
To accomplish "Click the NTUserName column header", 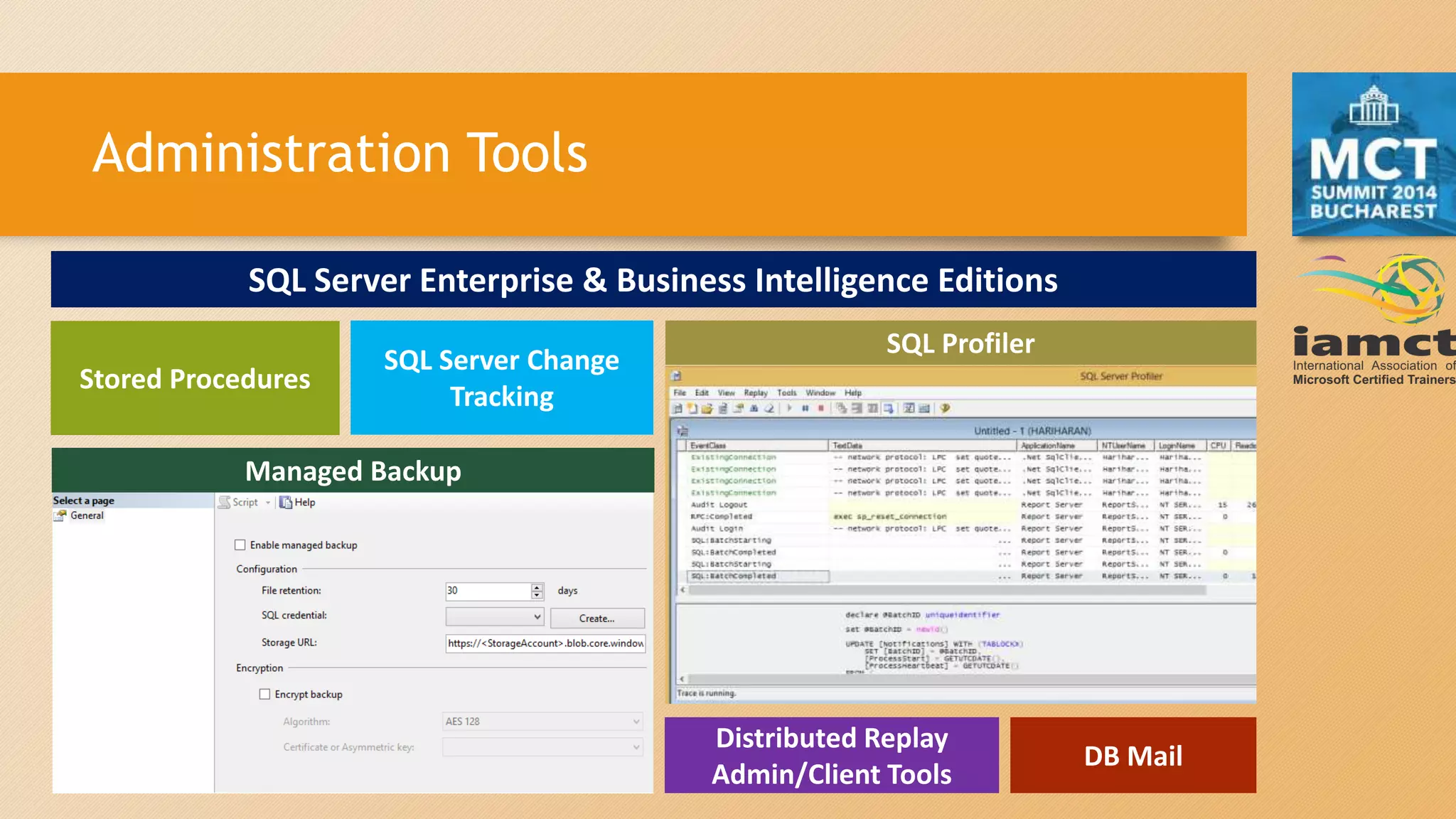I will click(1127, 446).
